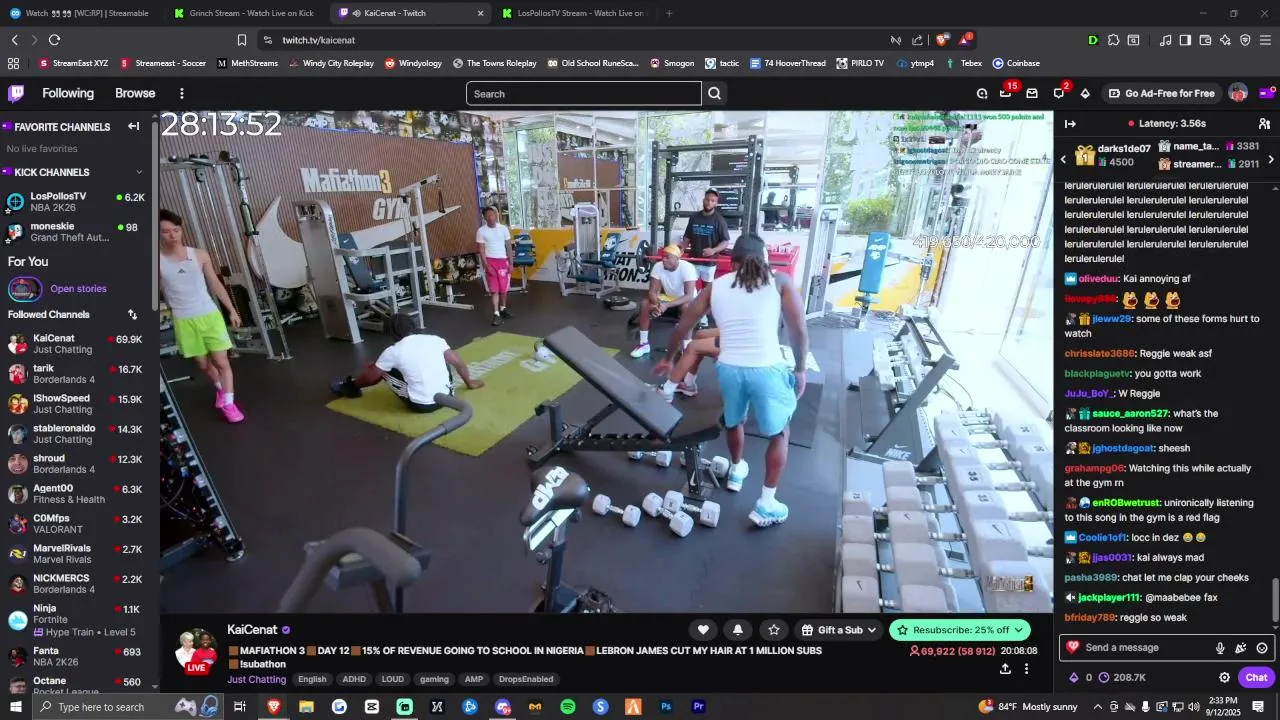Click the Brave Shields lion icon

tap(942, 40)
